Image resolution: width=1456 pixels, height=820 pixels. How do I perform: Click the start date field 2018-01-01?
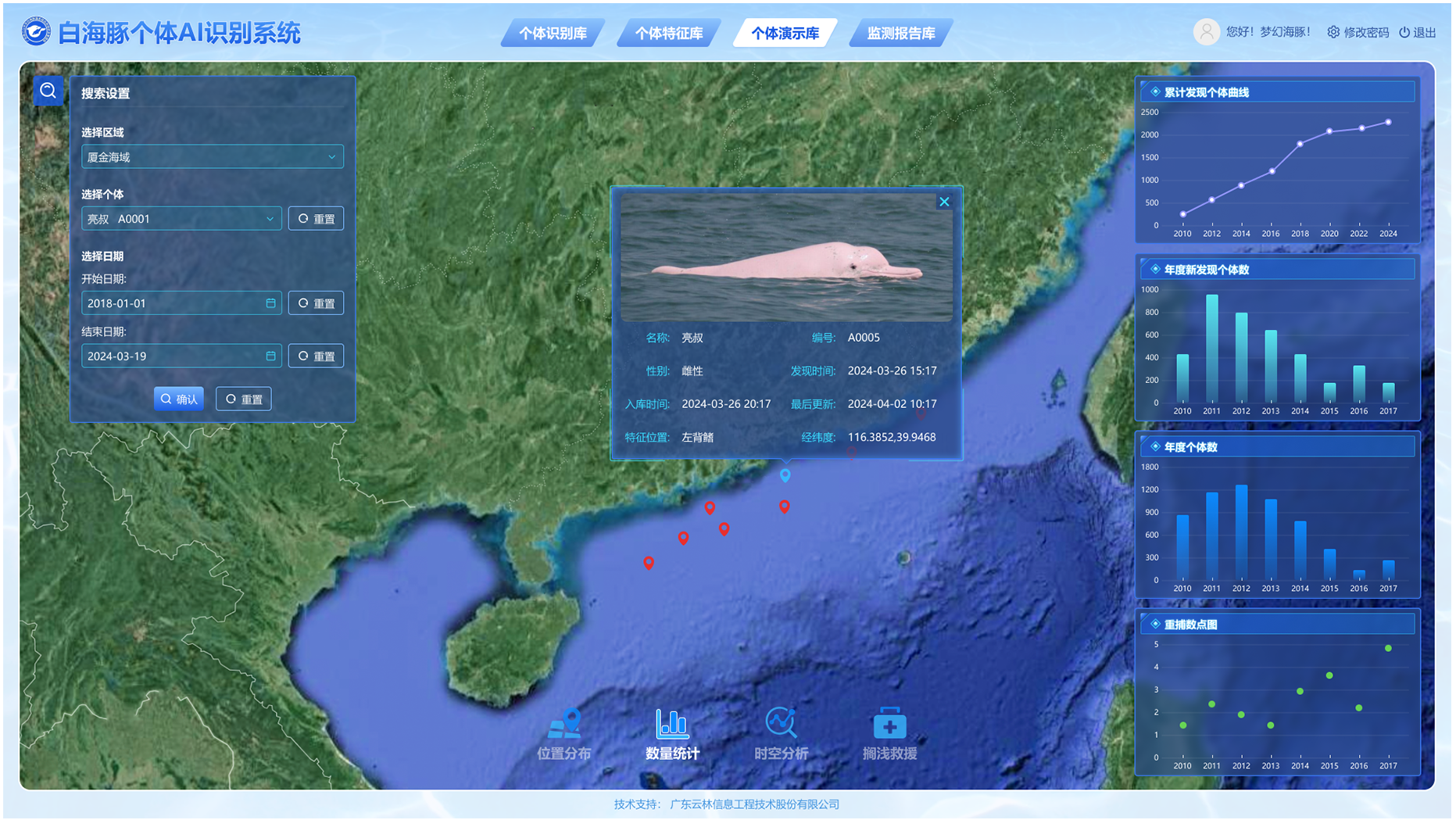[181, 303]
